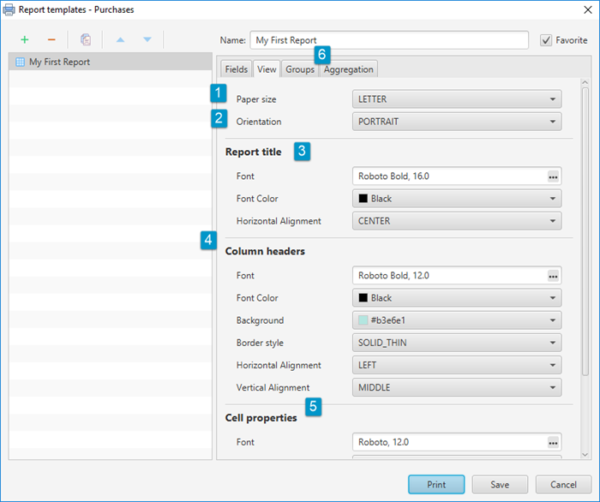Open the Orientation PORTRAIT dropdown

click(x=457, y=122)
